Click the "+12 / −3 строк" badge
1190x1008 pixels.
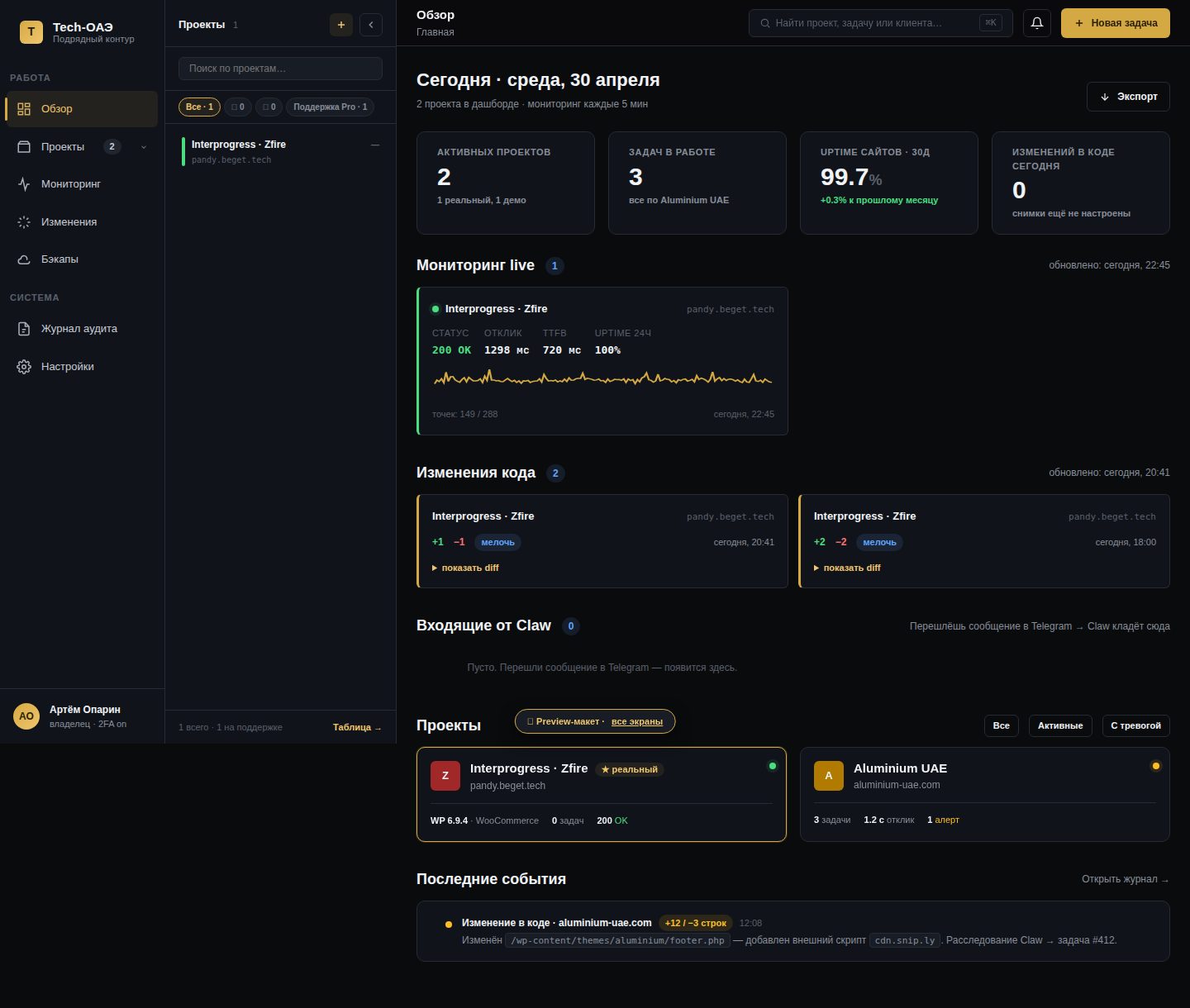point(696,924)
